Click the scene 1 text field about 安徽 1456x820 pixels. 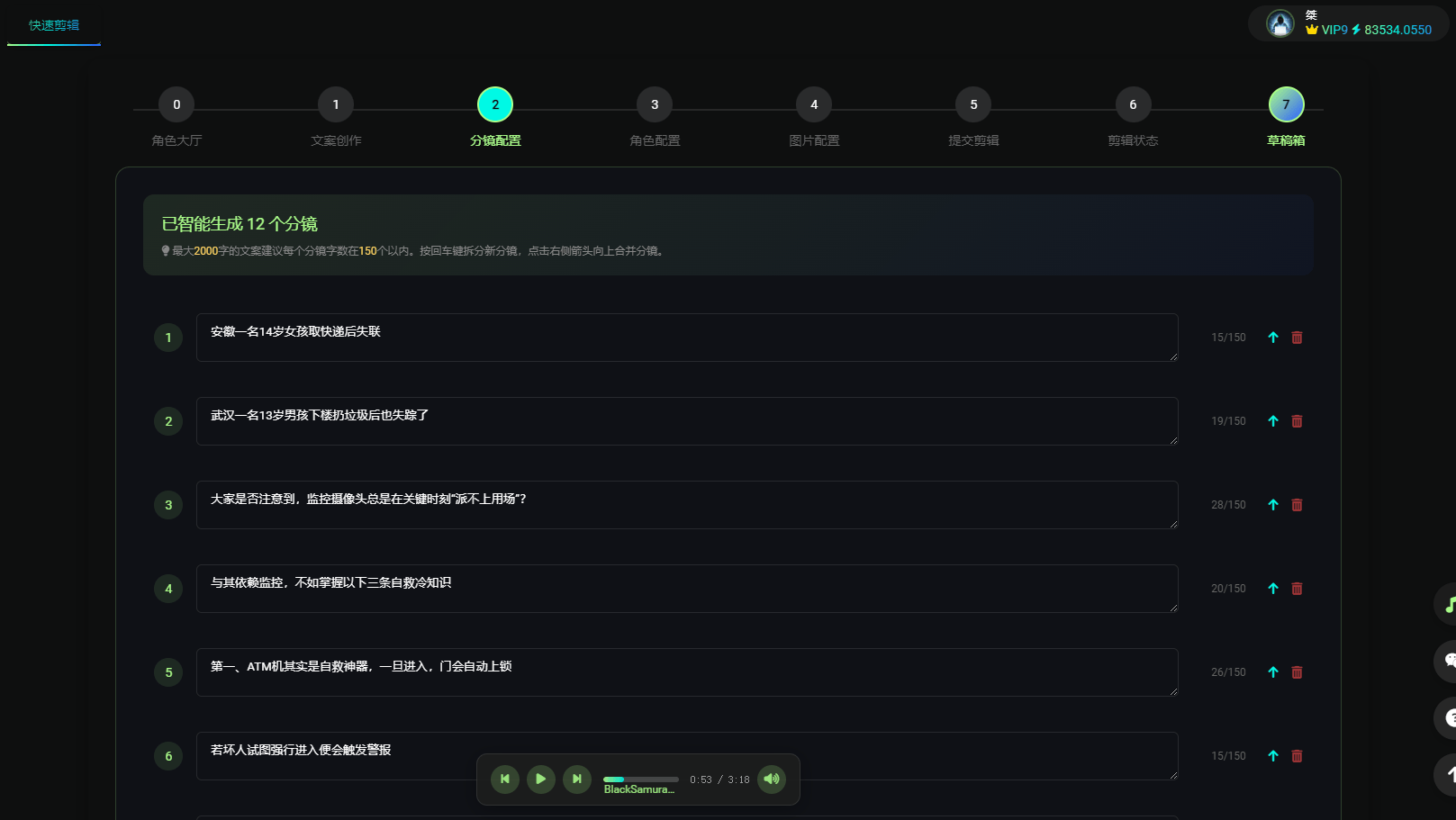pyautogui.click(x=686, y=338)
